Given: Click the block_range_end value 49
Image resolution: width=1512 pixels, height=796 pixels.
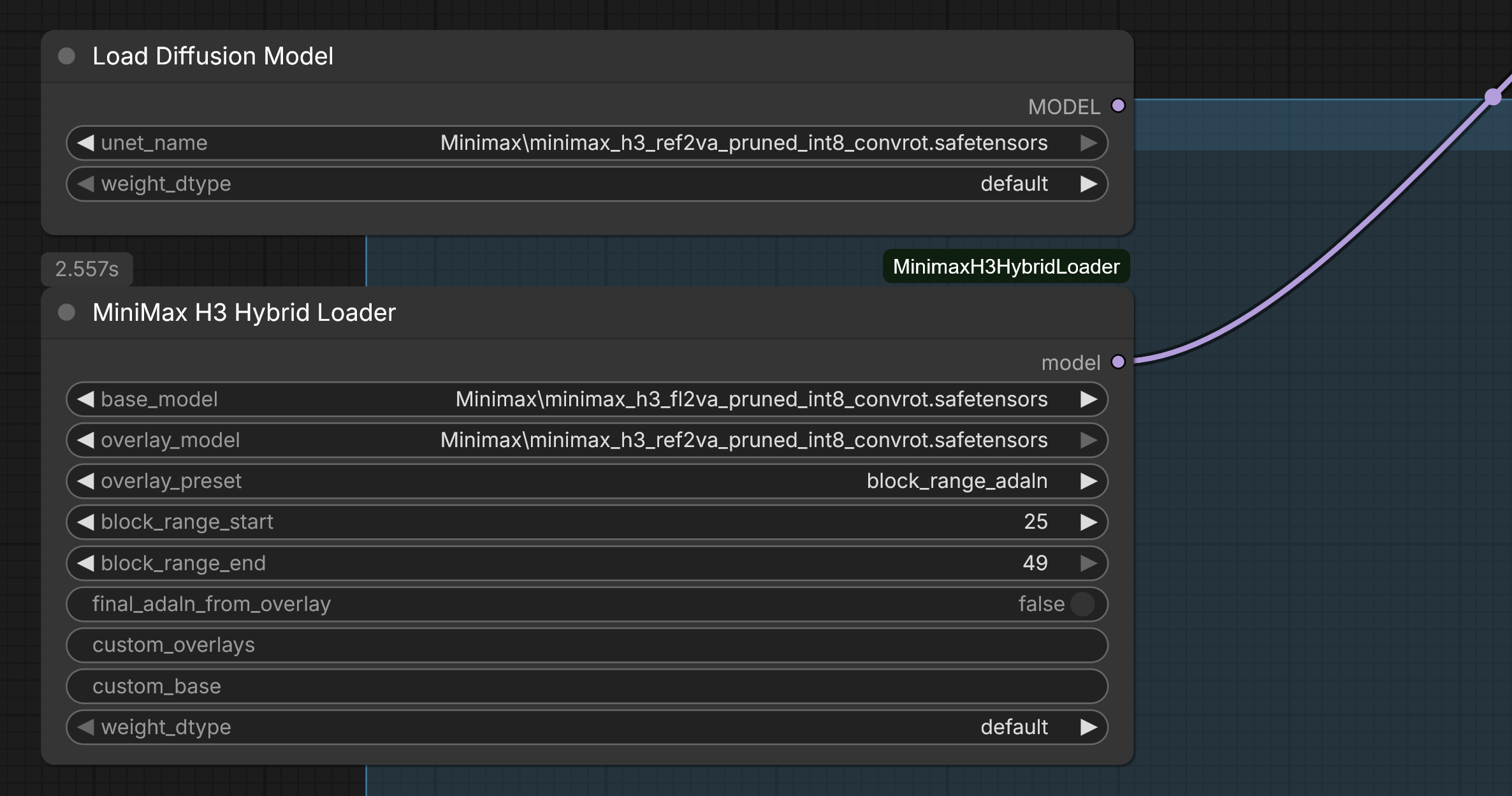Looking at the screenshot, I should [1035, 563].
